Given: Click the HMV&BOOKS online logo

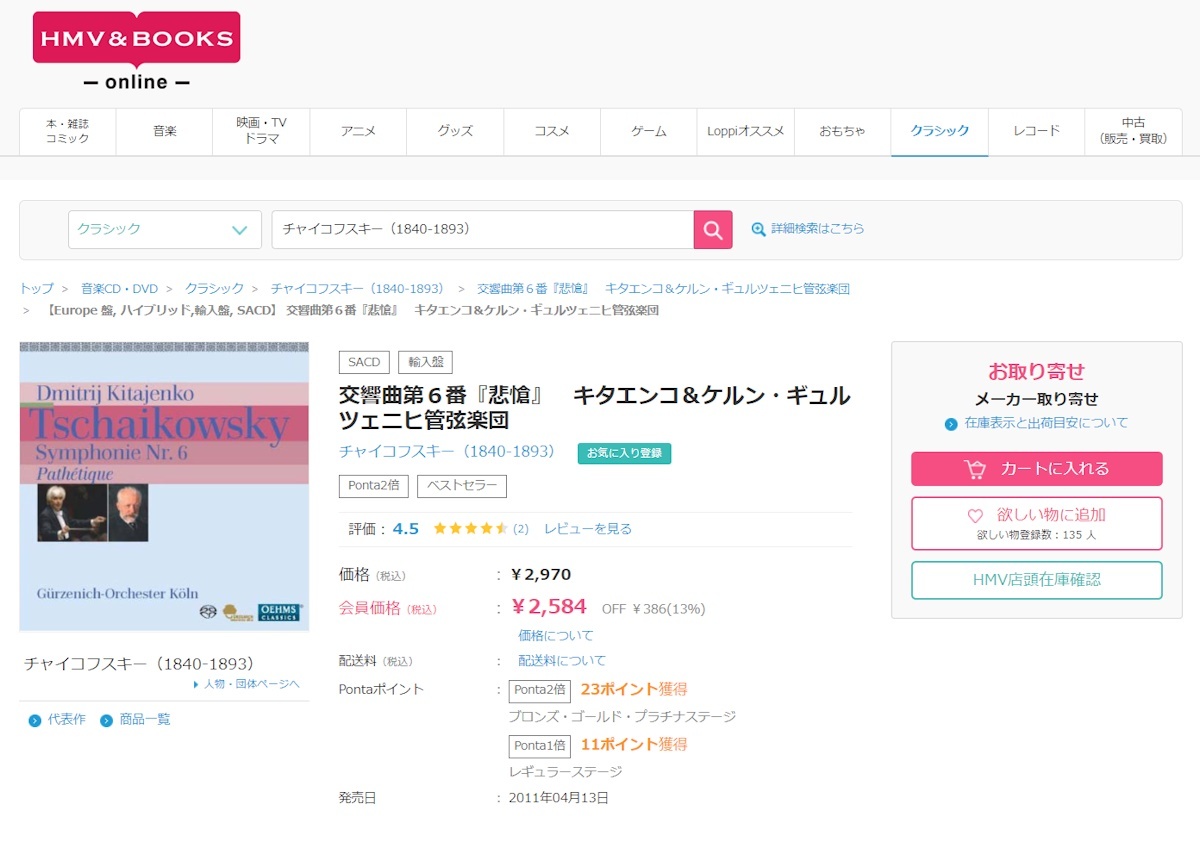Looking at the screenshot, I should pyautogui.click(x=135, y=45).
